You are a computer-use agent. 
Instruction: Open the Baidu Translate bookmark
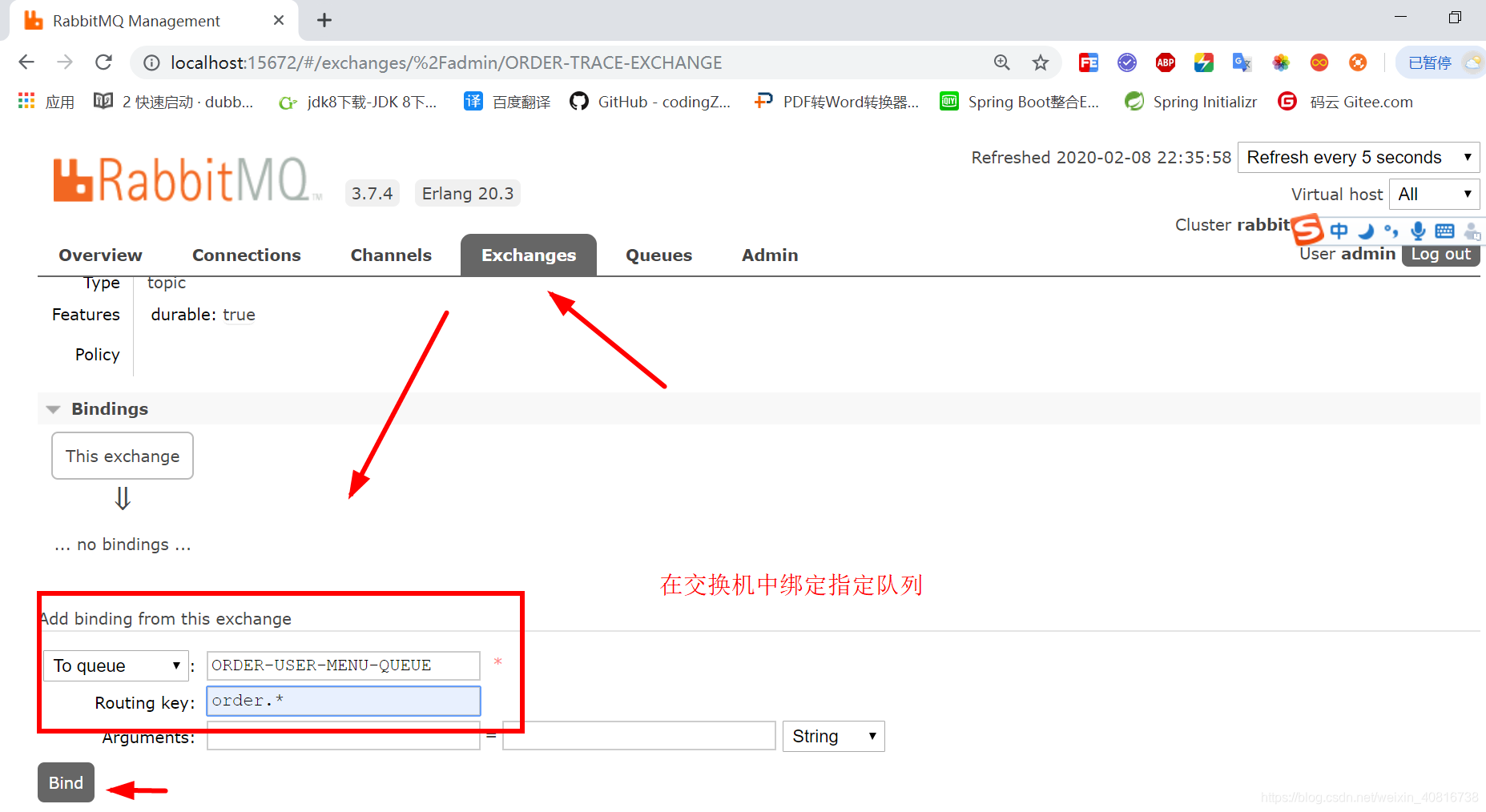507,102
